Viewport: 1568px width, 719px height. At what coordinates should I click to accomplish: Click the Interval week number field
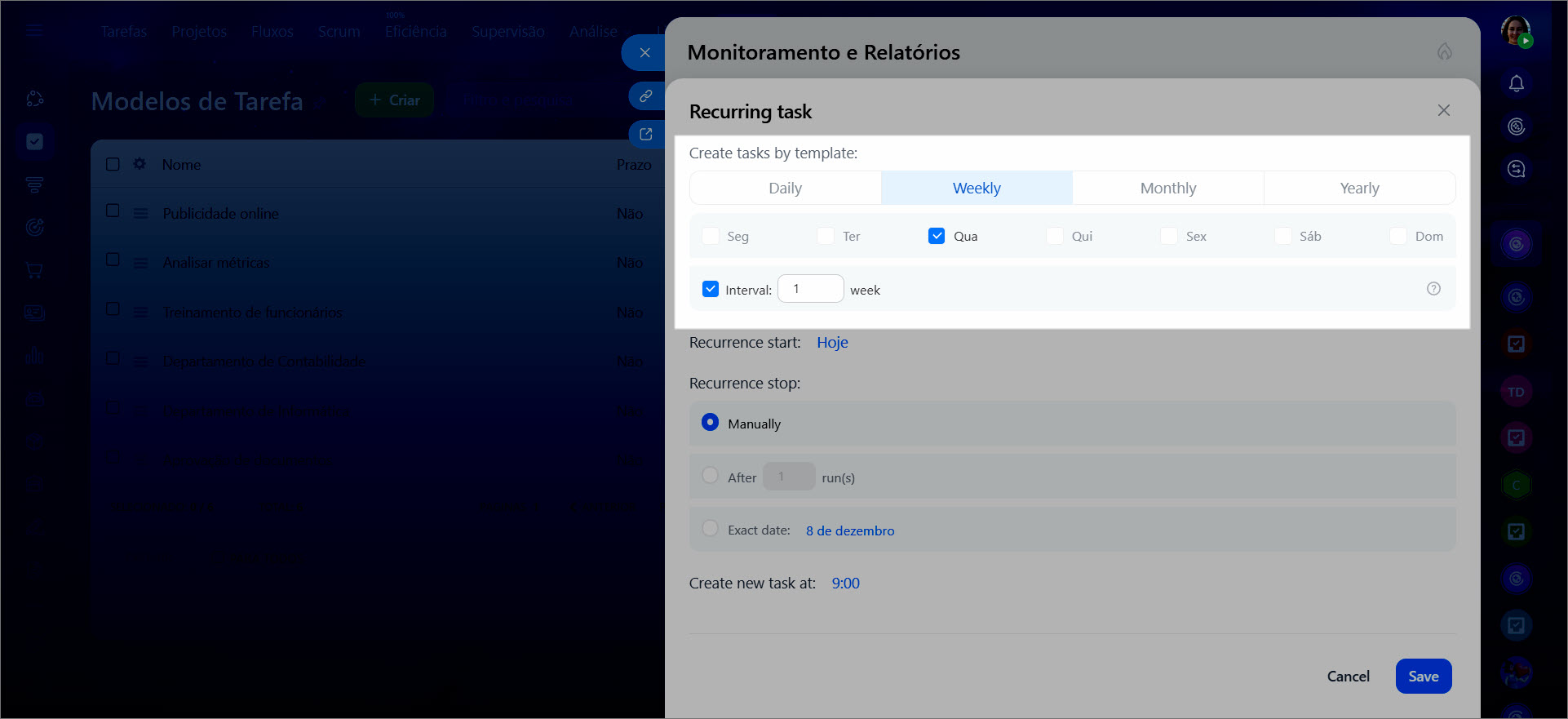click(x=810, y=289)
